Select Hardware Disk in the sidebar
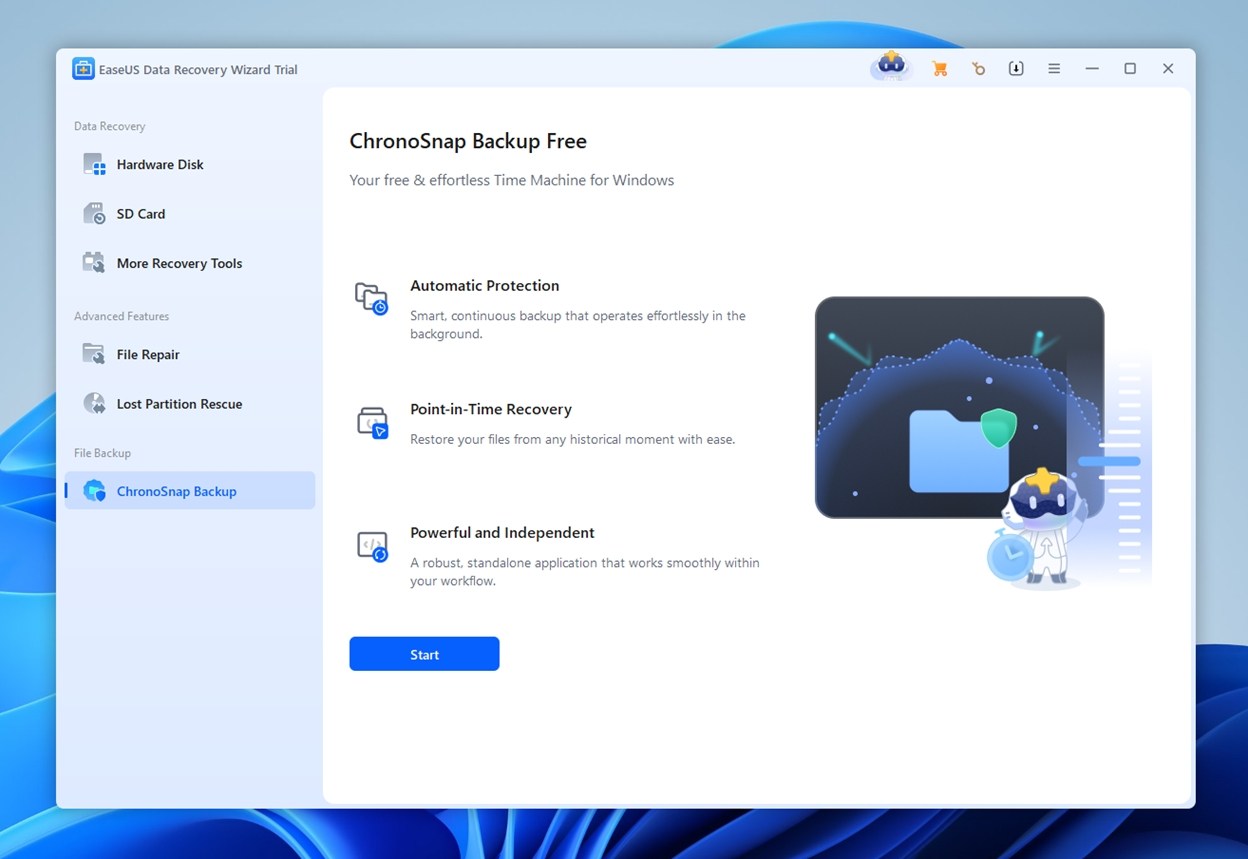The width and height of the screenshot is (1248, 859). (190, 165)
